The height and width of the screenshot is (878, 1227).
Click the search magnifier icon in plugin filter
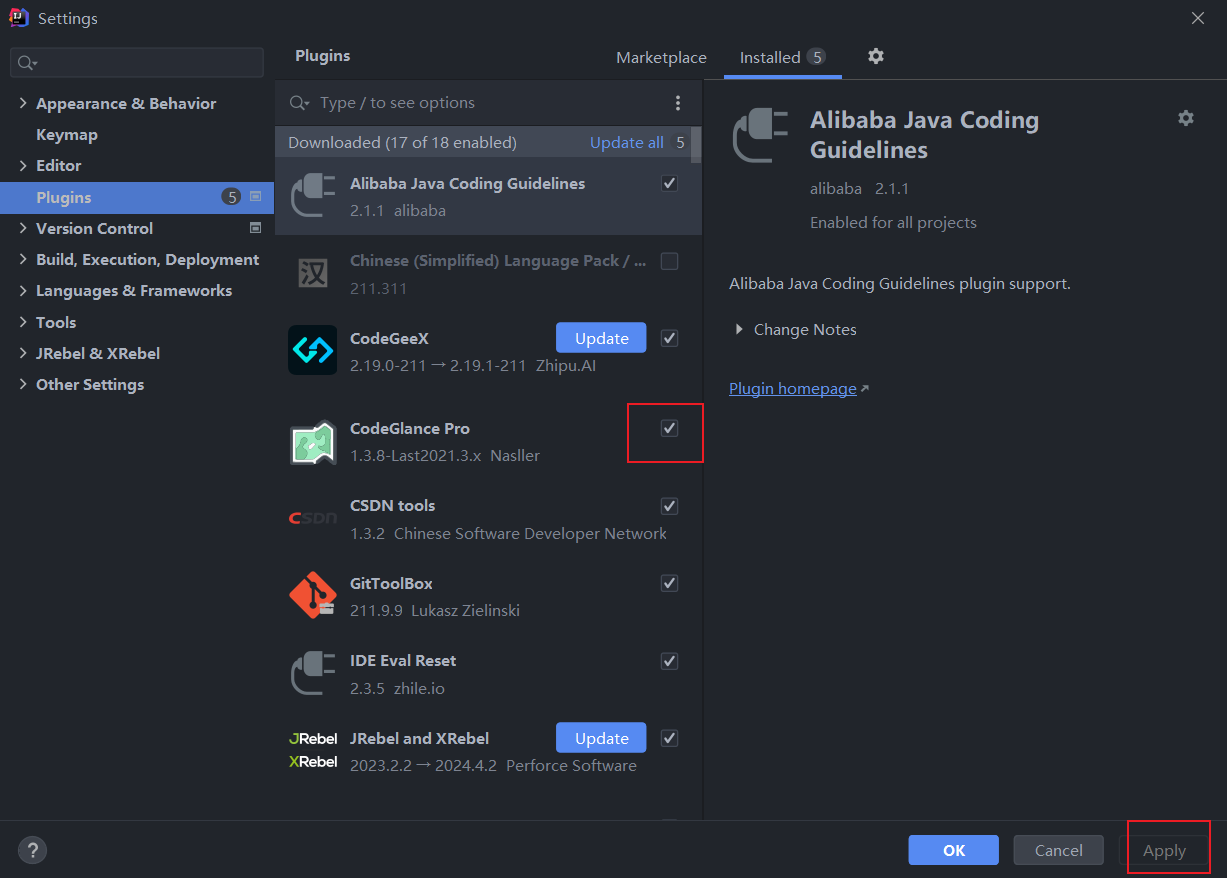299,103
